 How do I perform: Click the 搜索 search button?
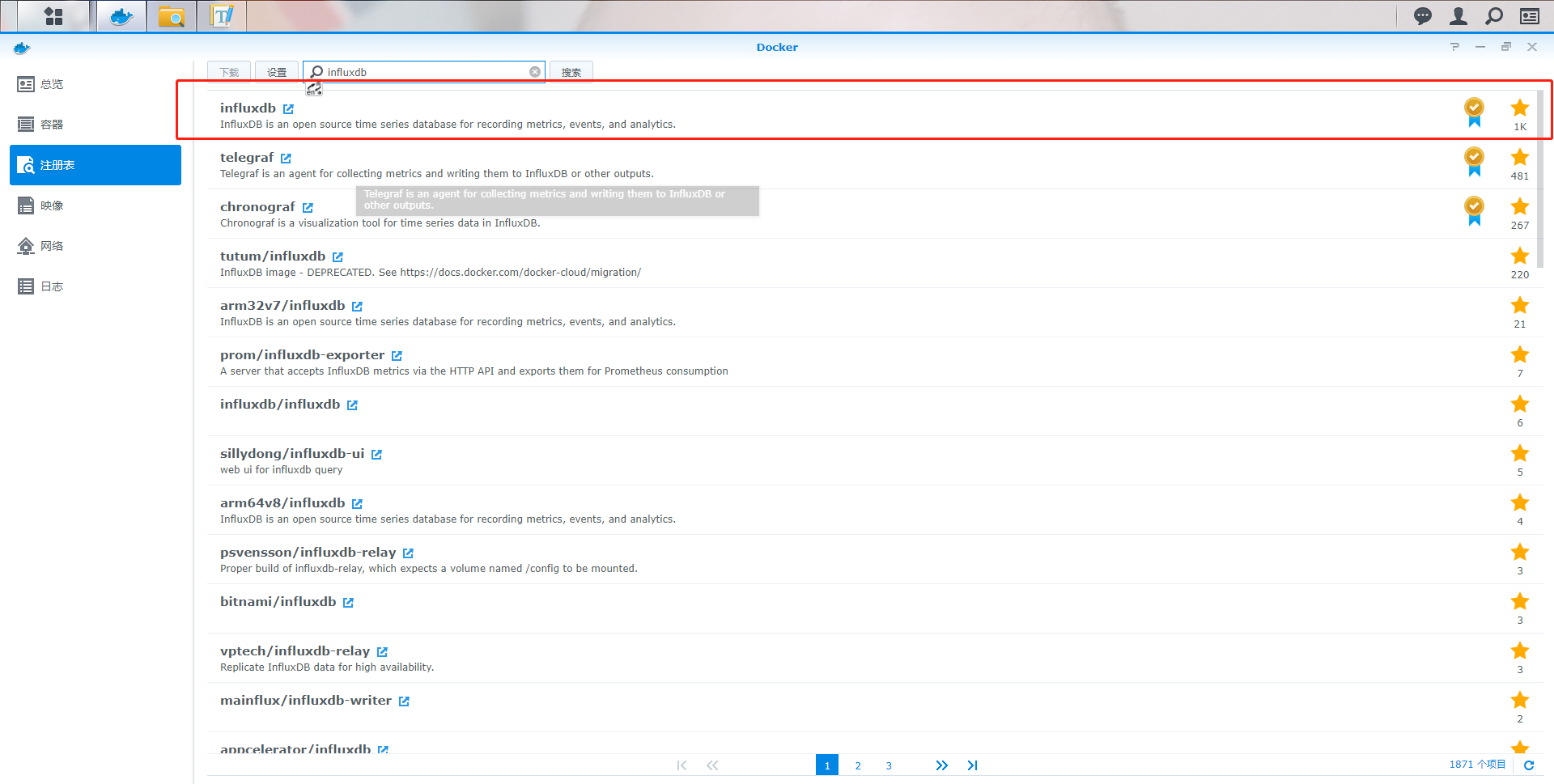click(x=571, y=72)
